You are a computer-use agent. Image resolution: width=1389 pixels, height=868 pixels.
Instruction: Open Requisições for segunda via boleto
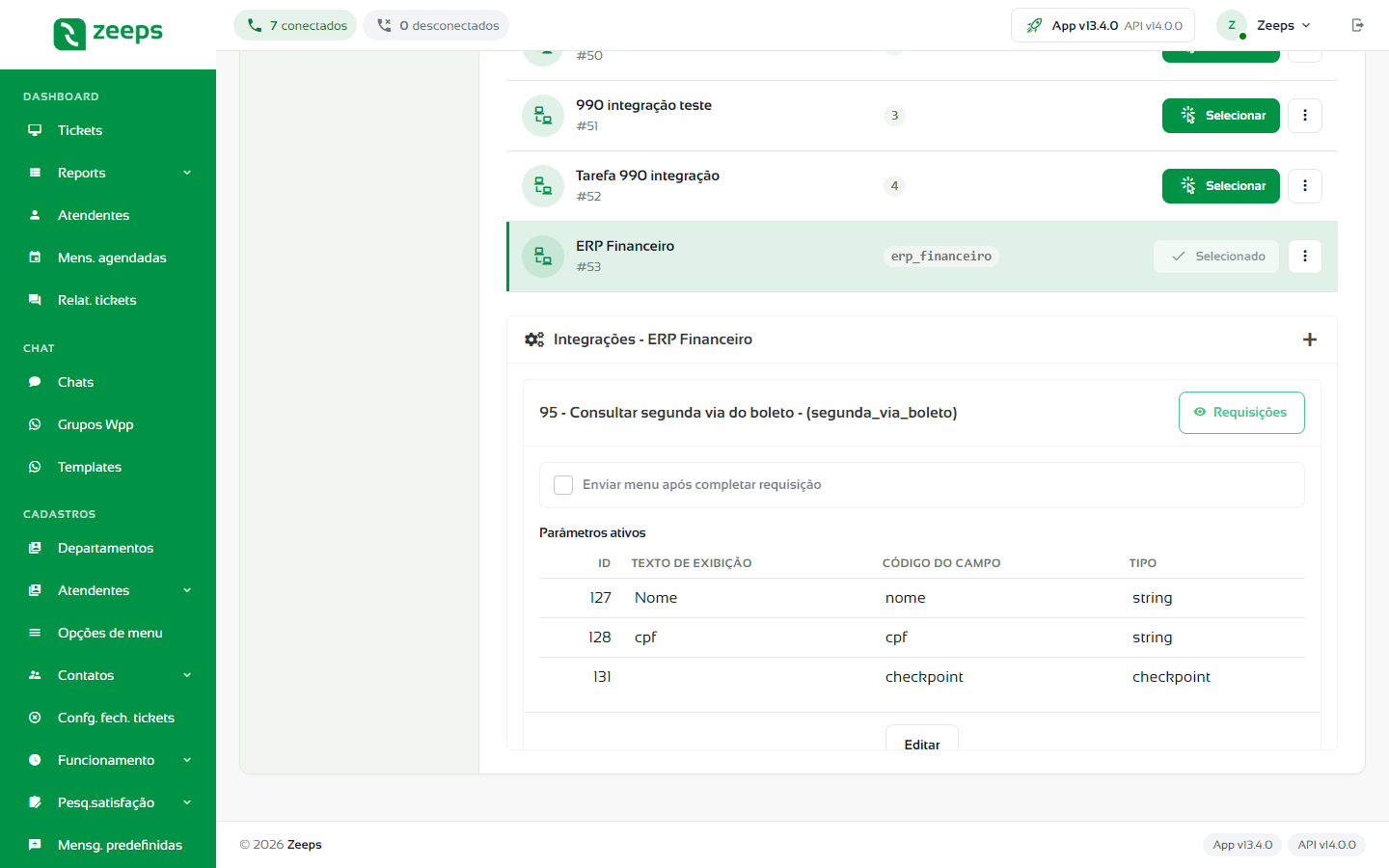click(x=1241, y=413)
